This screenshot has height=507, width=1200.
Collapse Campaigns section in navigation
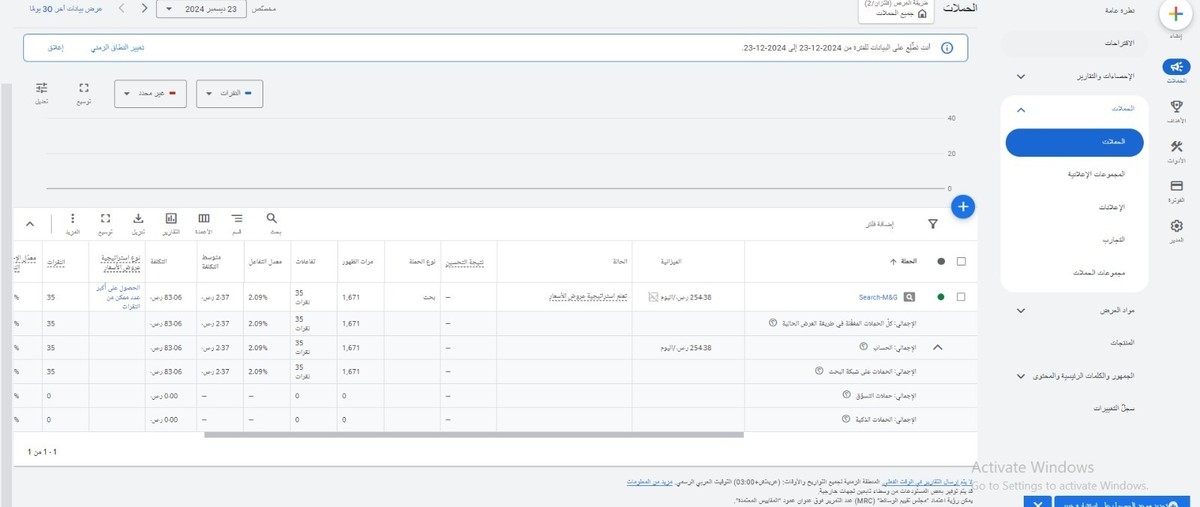coord(1020,109)
